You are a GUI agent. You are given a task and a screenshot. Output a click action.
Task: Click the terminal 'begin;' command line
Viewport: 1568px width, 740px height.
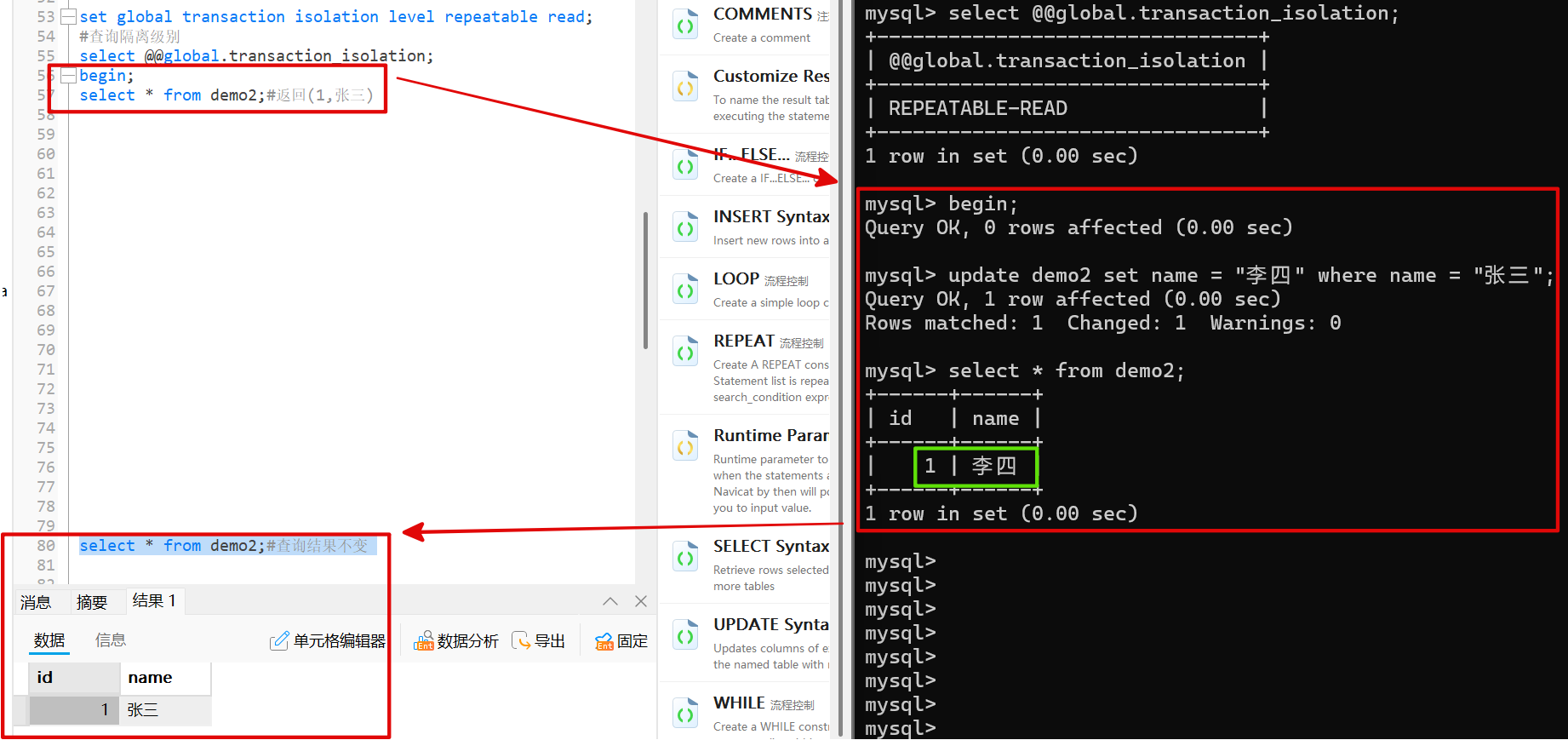pyautogui.click(x=941, y=204)
